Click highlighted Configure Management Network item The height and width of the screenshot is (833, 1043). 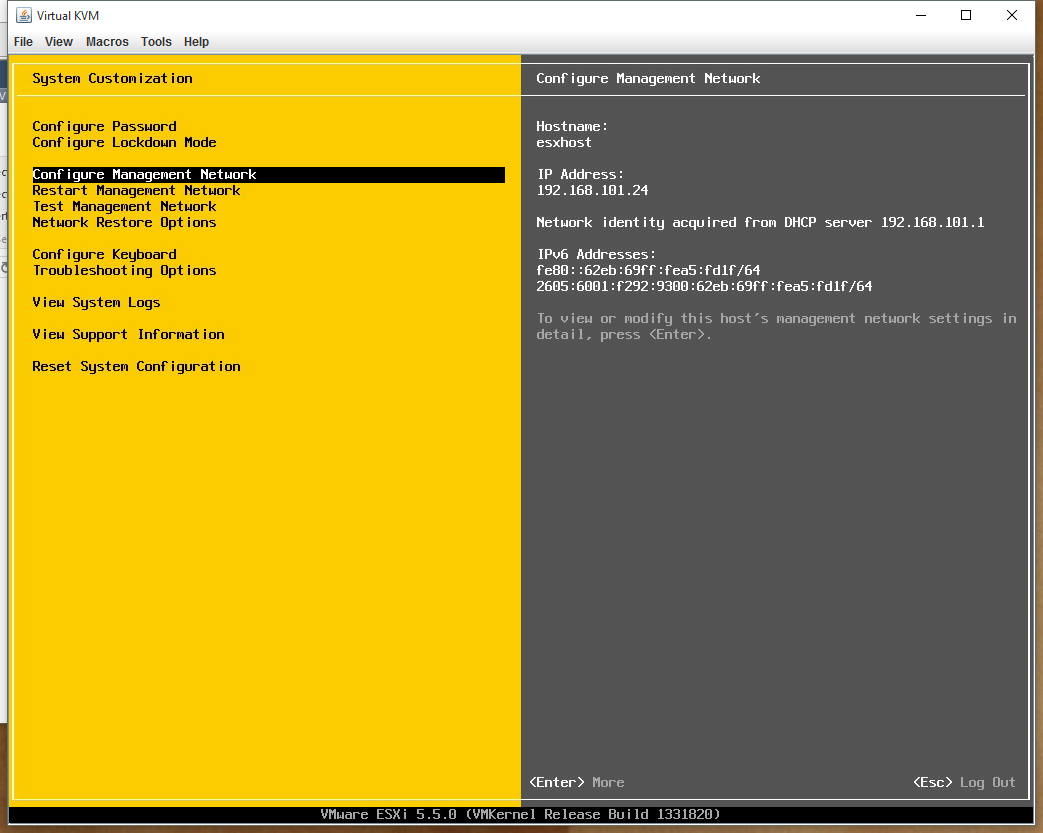pos(144,175)
